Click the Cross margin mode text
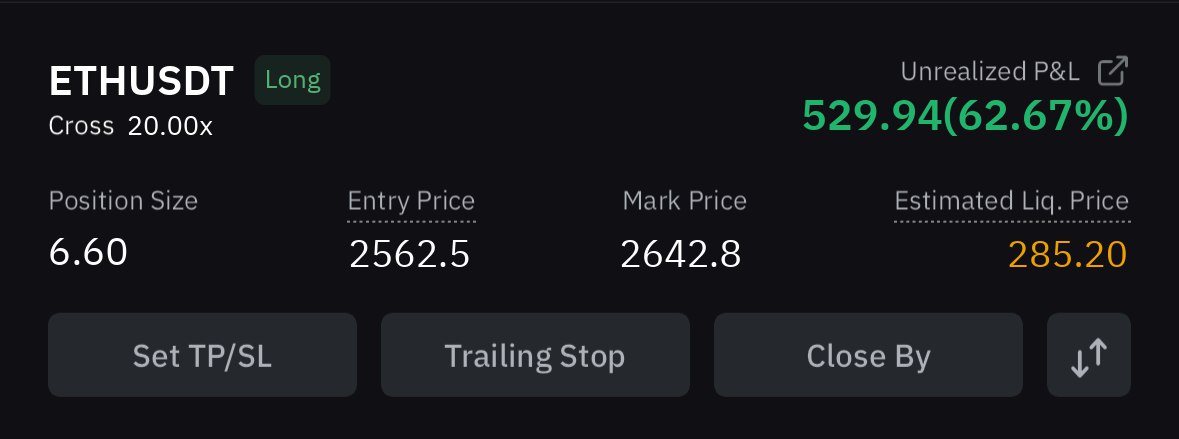This screenshot has height=439, width=1179. [x=81, y=126]
